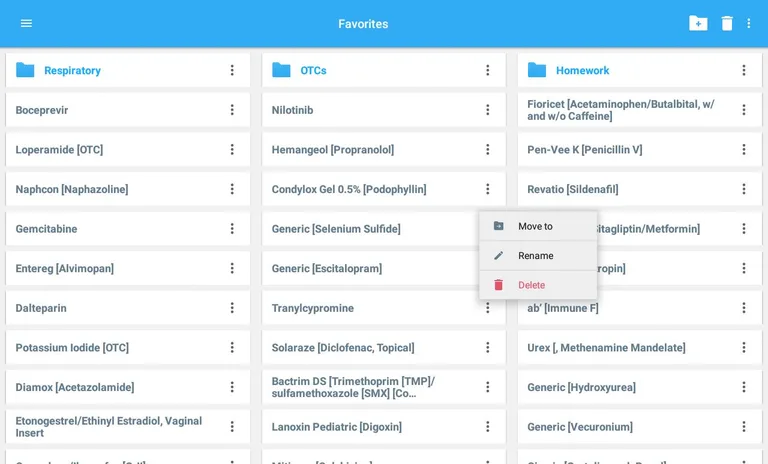Add a new folder from the header

click(x=698, y=23)
